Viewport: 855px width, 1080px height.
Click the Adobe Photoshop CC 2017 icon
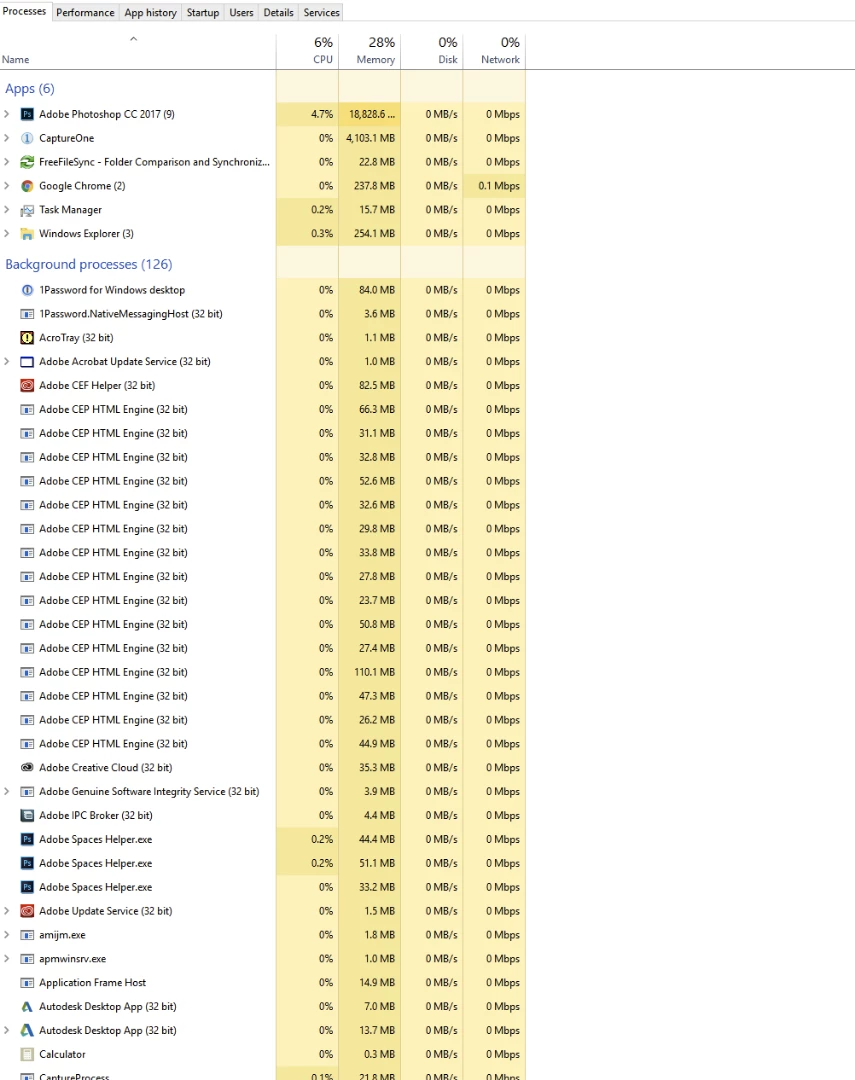coord(27,114)
